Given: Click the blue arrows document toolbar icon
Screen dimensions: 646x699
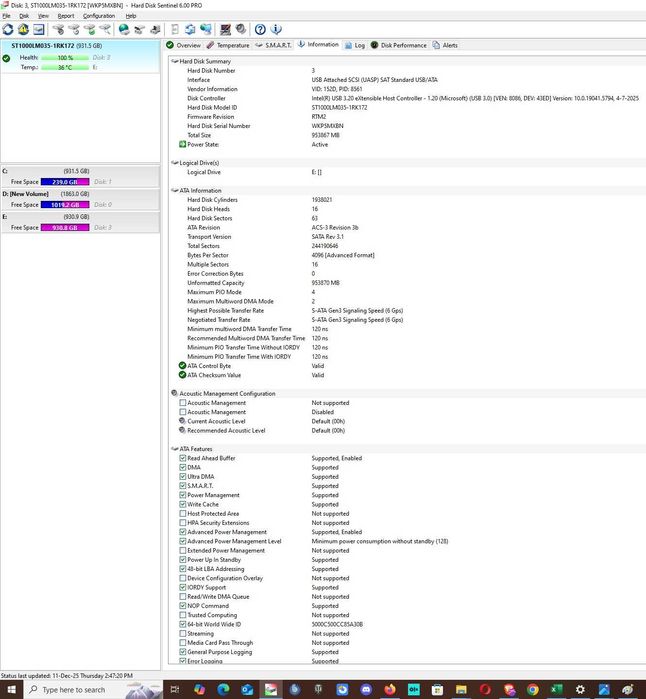Looking at the screenshot, I should point(190,29).
